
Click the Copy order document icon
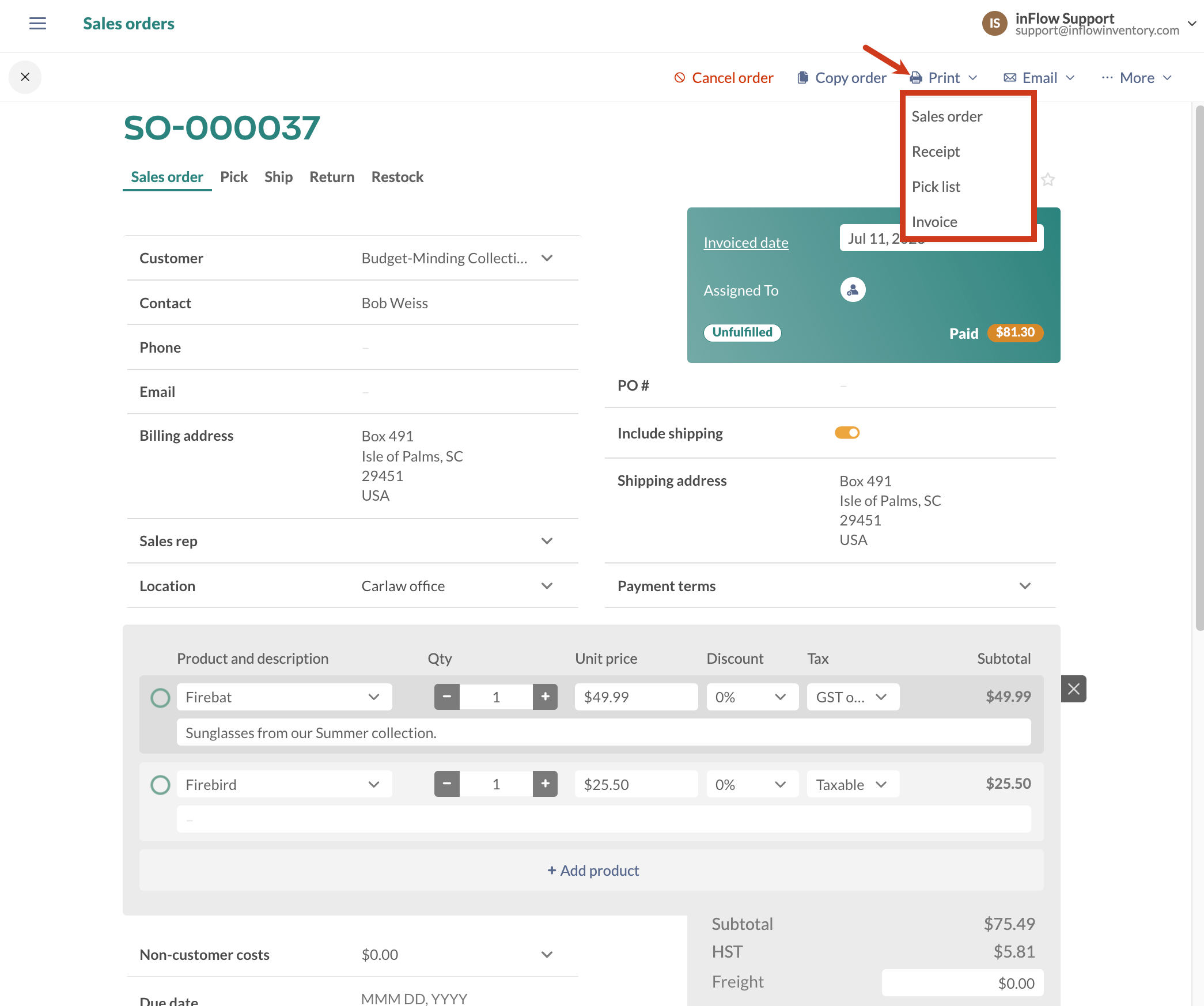pyautogui.click(x=802, y=78)
